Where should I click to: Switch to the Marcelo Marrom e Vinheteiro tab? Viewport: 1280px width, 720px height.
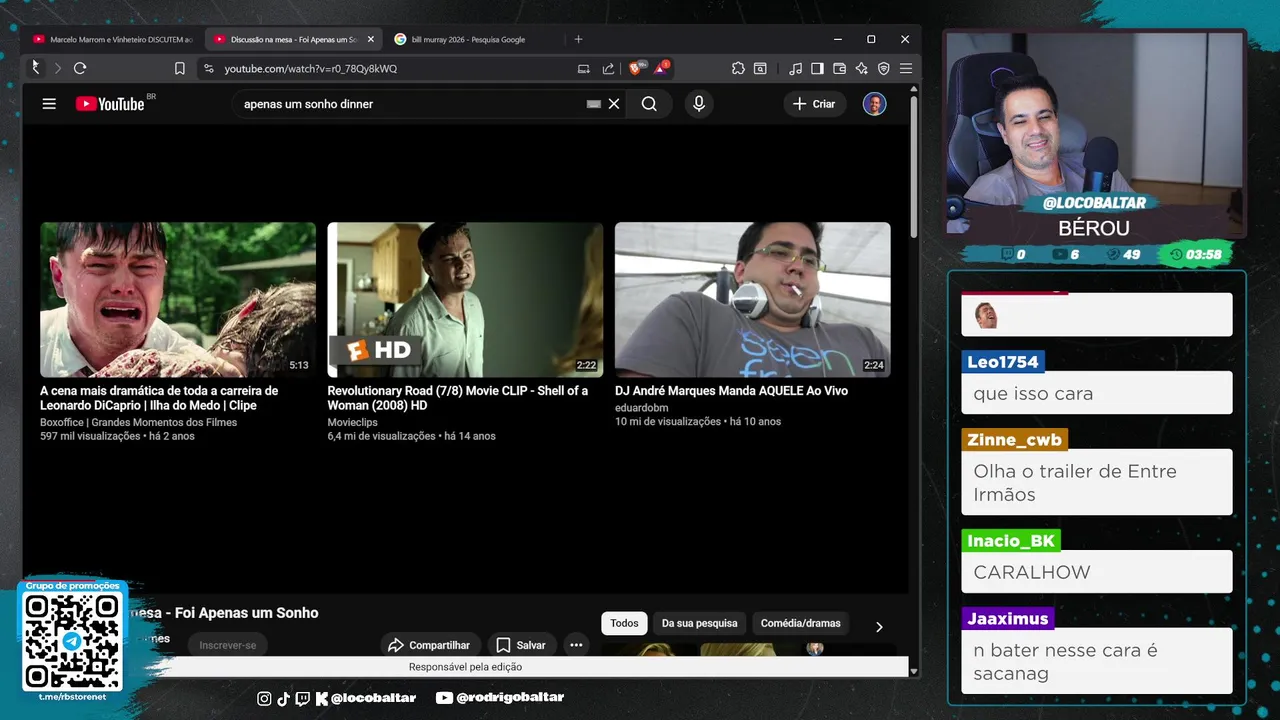pos(112,39)
